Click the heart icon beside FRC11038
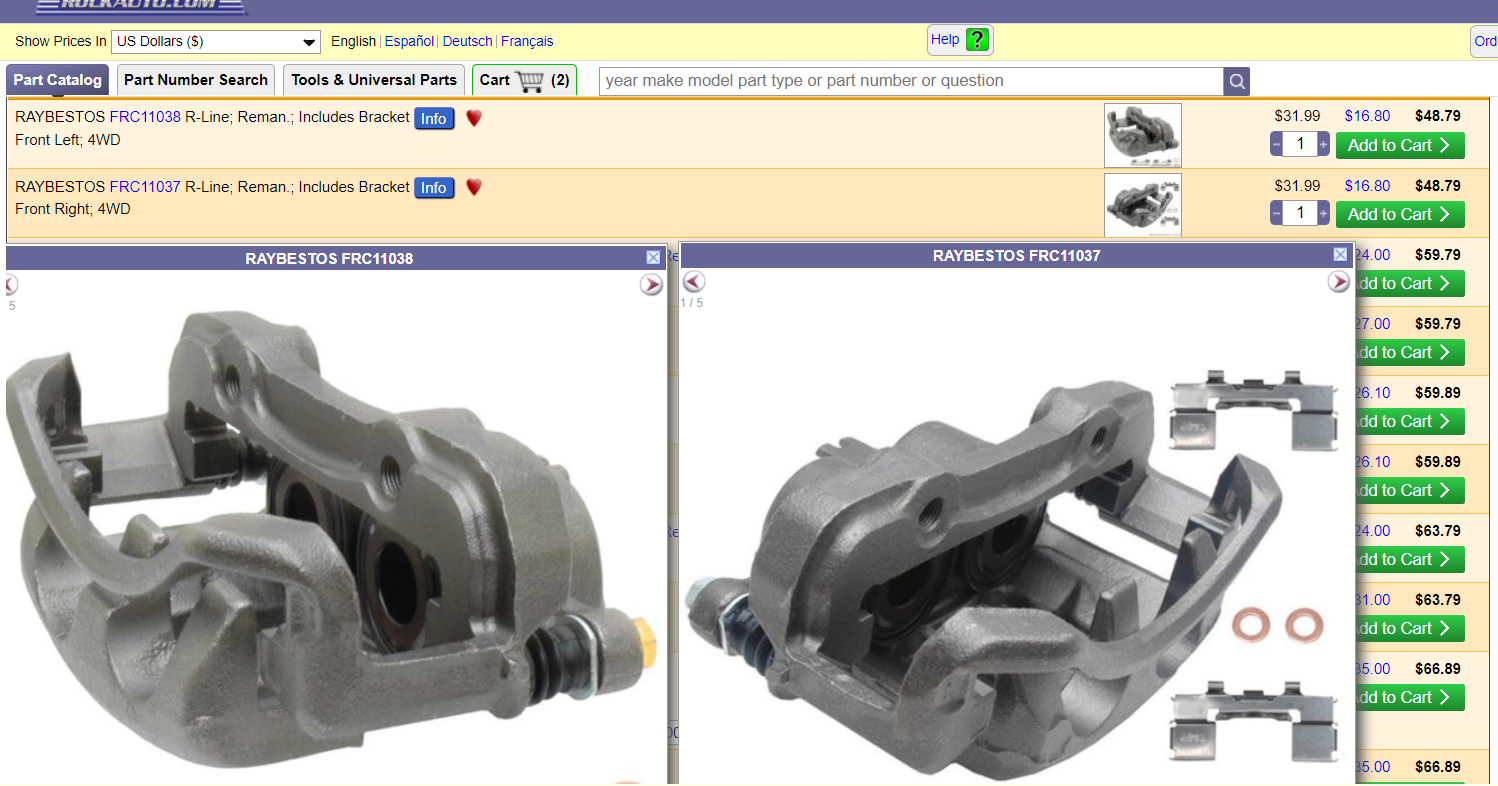The image size is (1498, 786). point(474,118)
